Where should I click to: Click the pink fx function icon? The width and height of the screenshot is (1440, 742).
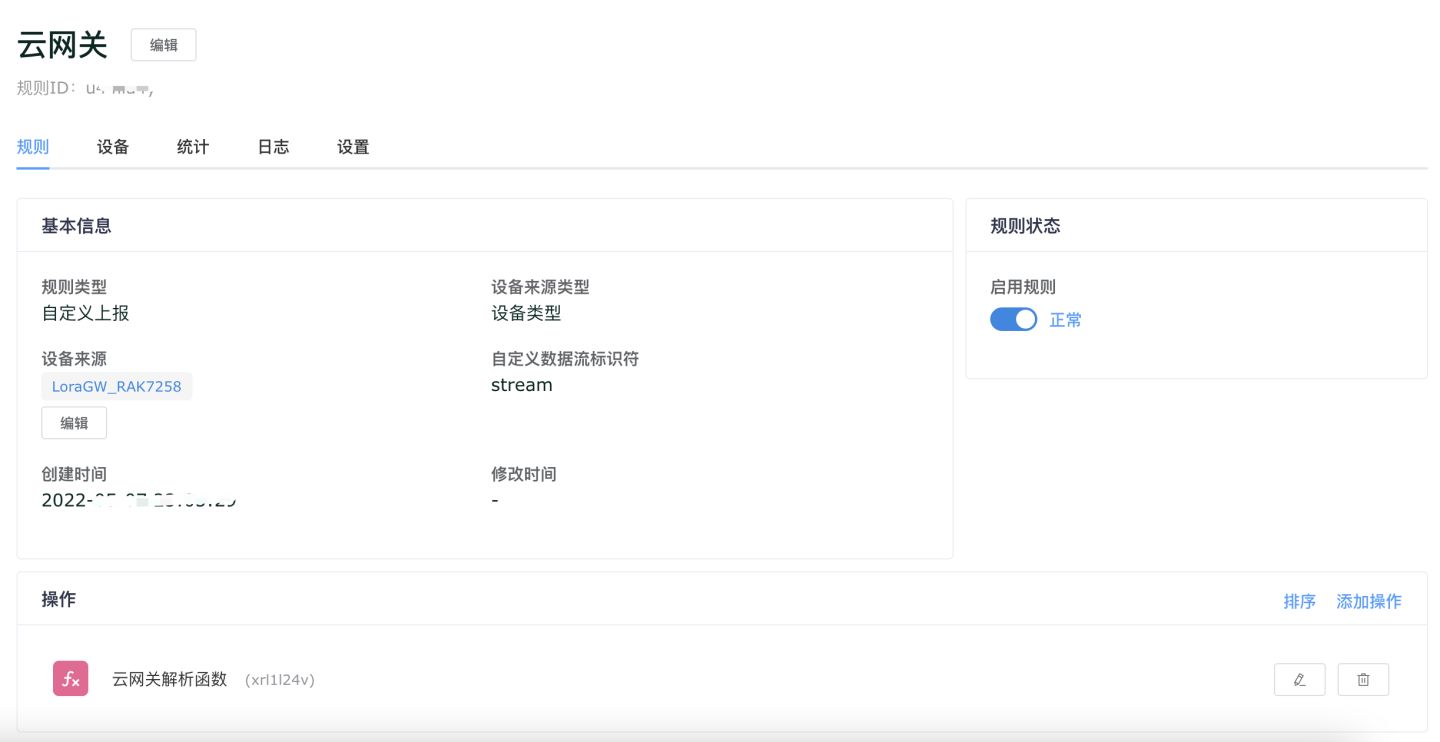(70, 678)
